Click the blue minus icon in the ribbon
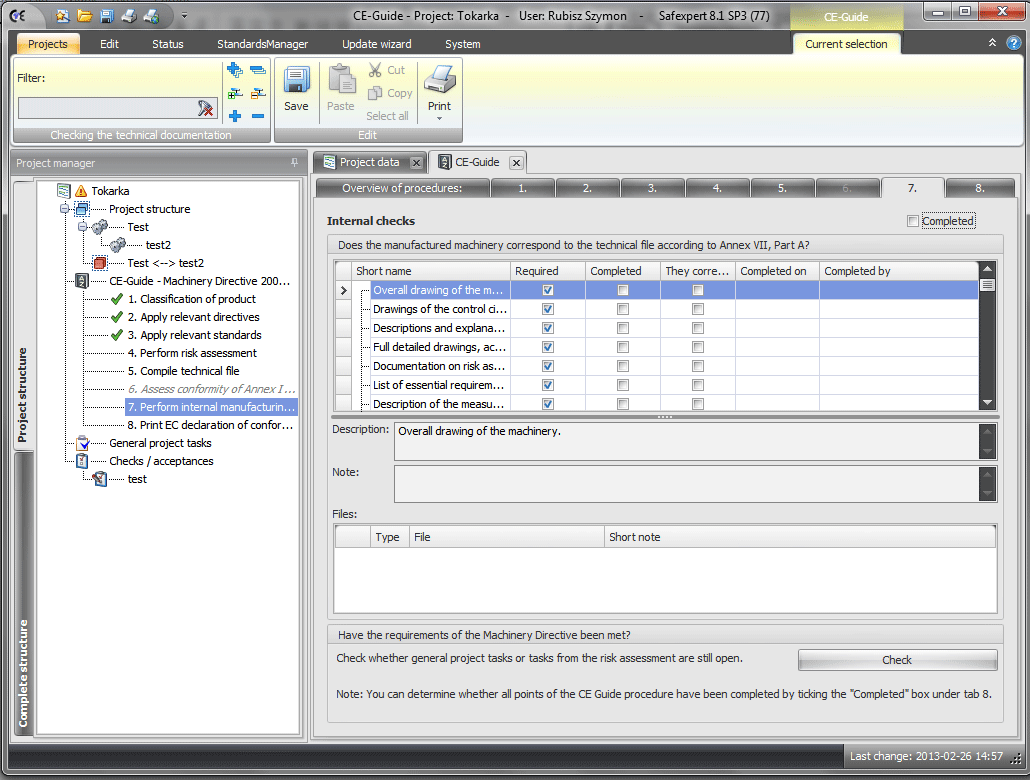Viewport: 1030px width, 780px height. [258, 116]
